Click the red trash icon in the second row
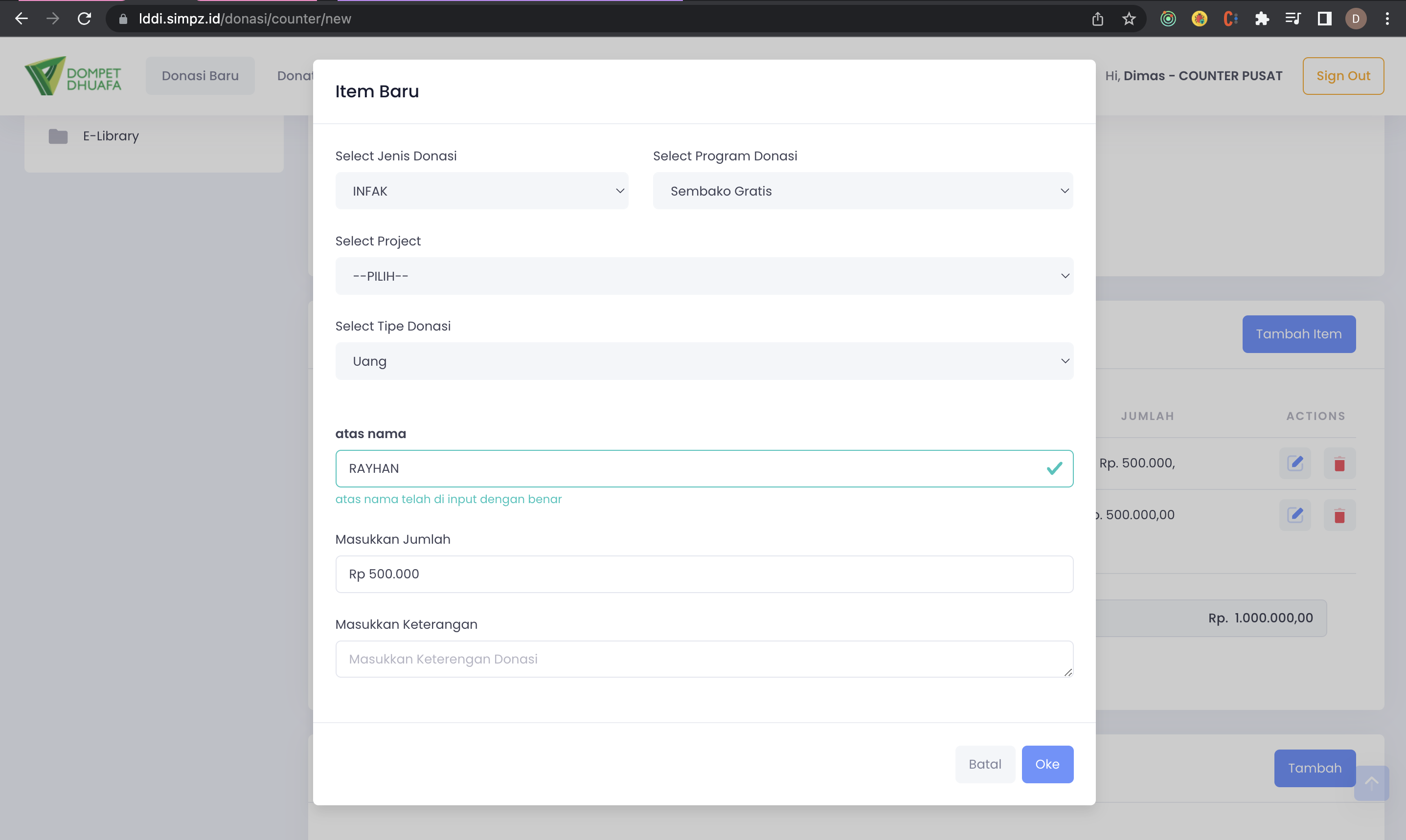1406x840 pixels. pyautogui.click(x=1339, y=516)
